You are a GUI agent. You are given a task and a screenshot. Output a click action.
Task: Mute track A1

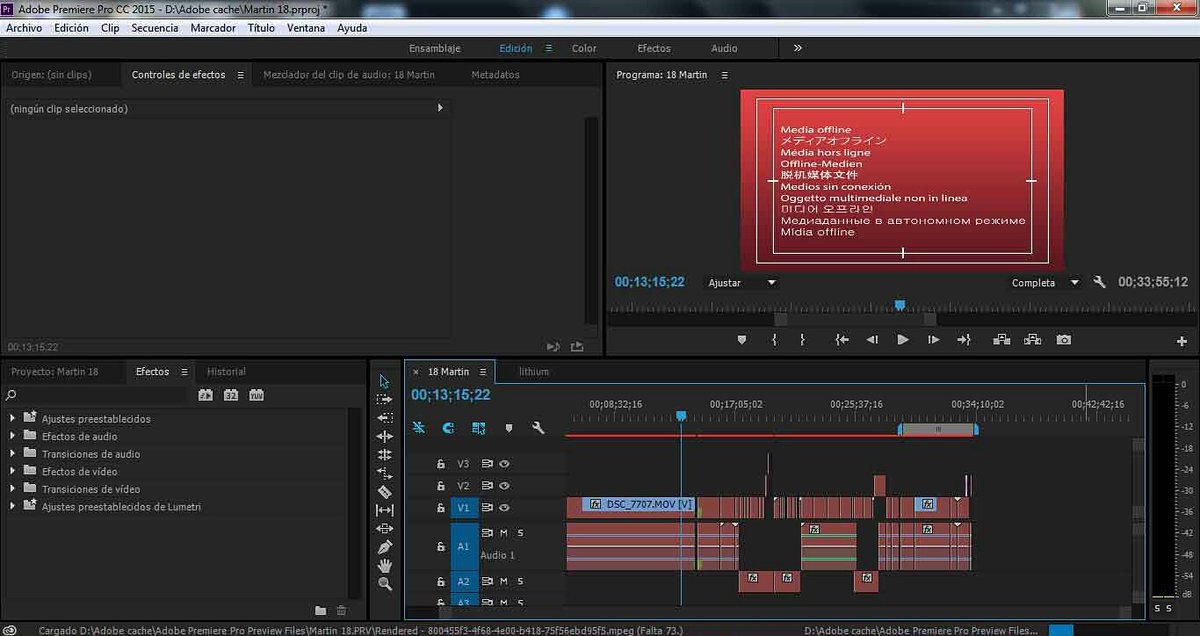tap(504, 533)
